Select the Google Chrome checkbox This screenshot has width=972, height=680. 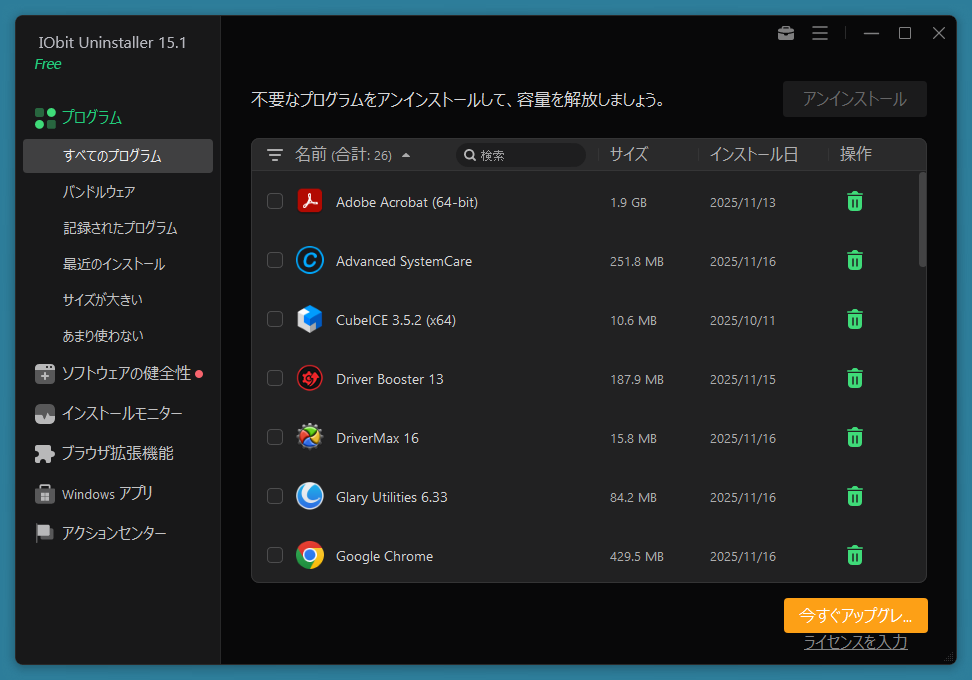275,556
